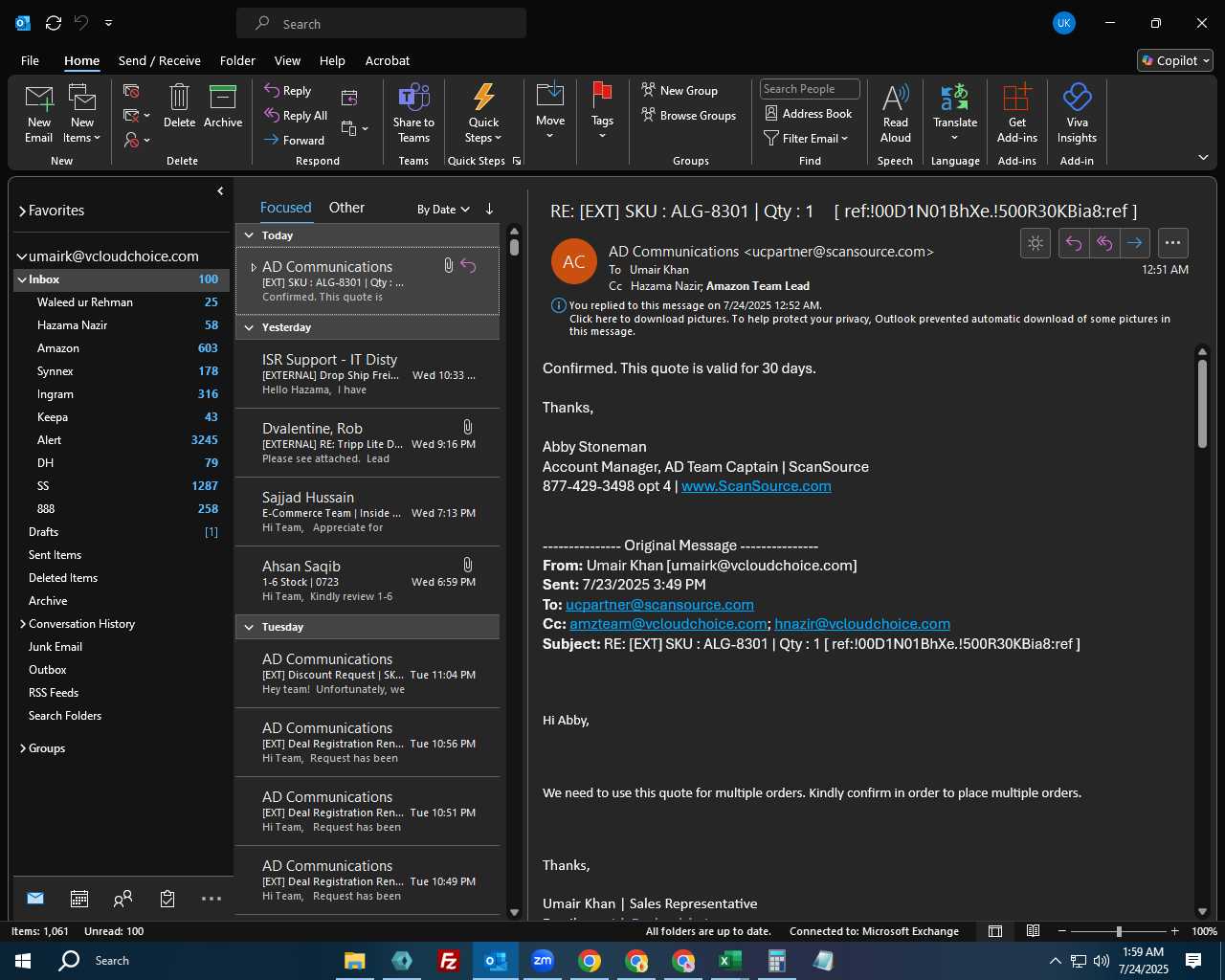Open the View tab

(x=287, y=60)
